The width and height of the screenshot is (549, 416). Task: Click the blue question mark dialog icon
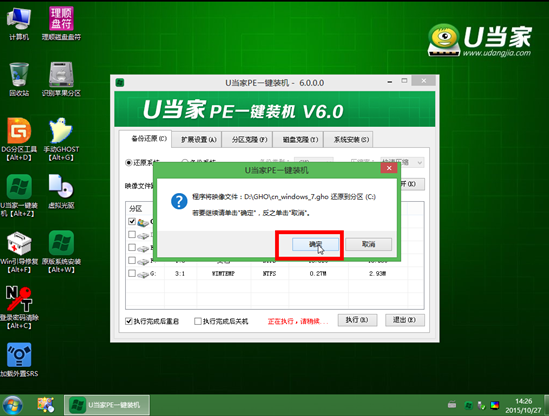(179, 201)
